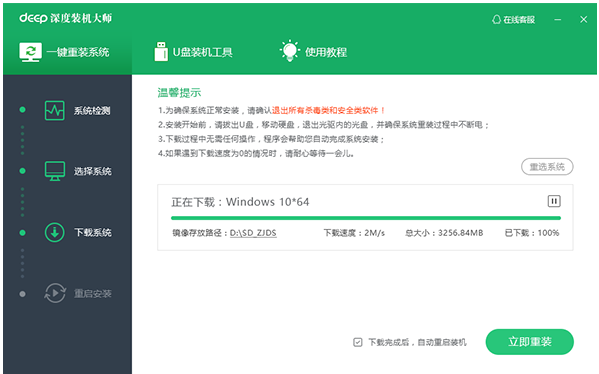This screenshot has height=374, width=599.
Task: Click the green download progress bar
Action: point(366,218)
